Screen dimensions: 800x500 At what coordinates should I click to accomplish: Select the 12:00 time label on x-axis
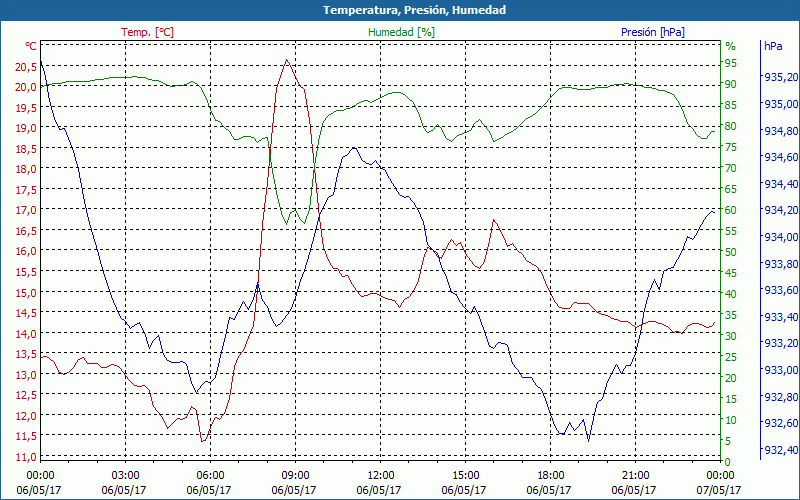380,477
